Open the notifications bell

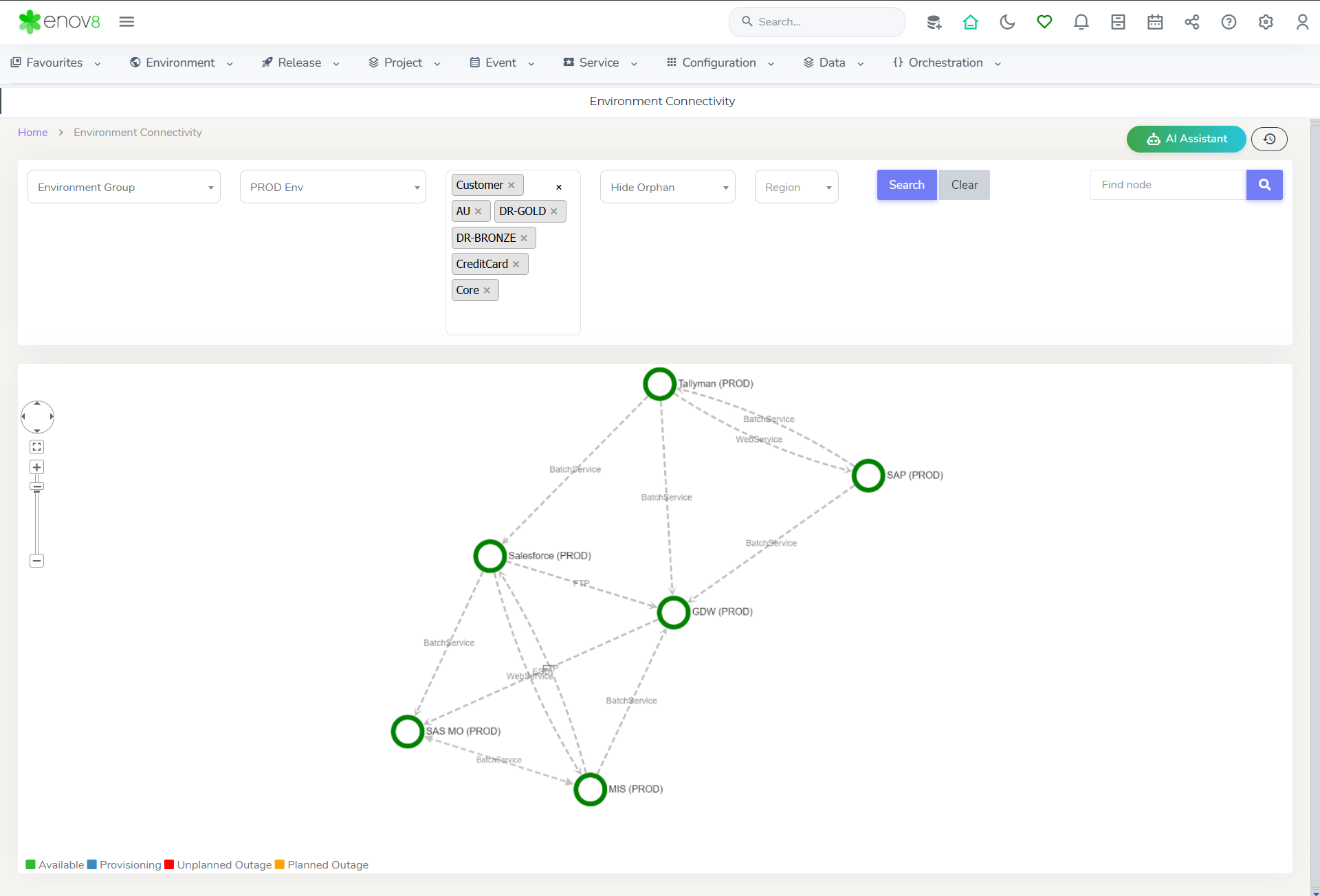click(1081, 22)
